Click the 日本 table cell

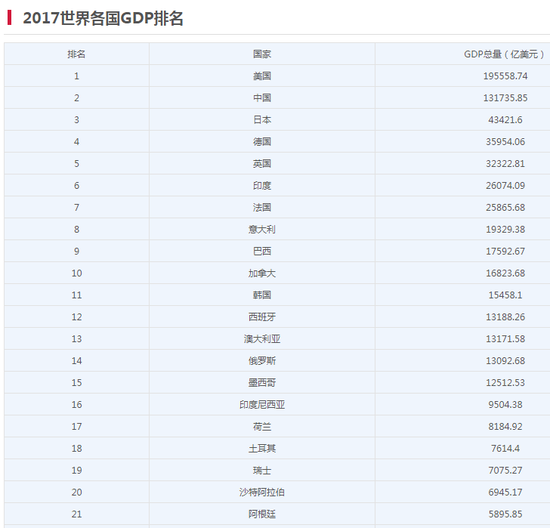click(262, 120)
